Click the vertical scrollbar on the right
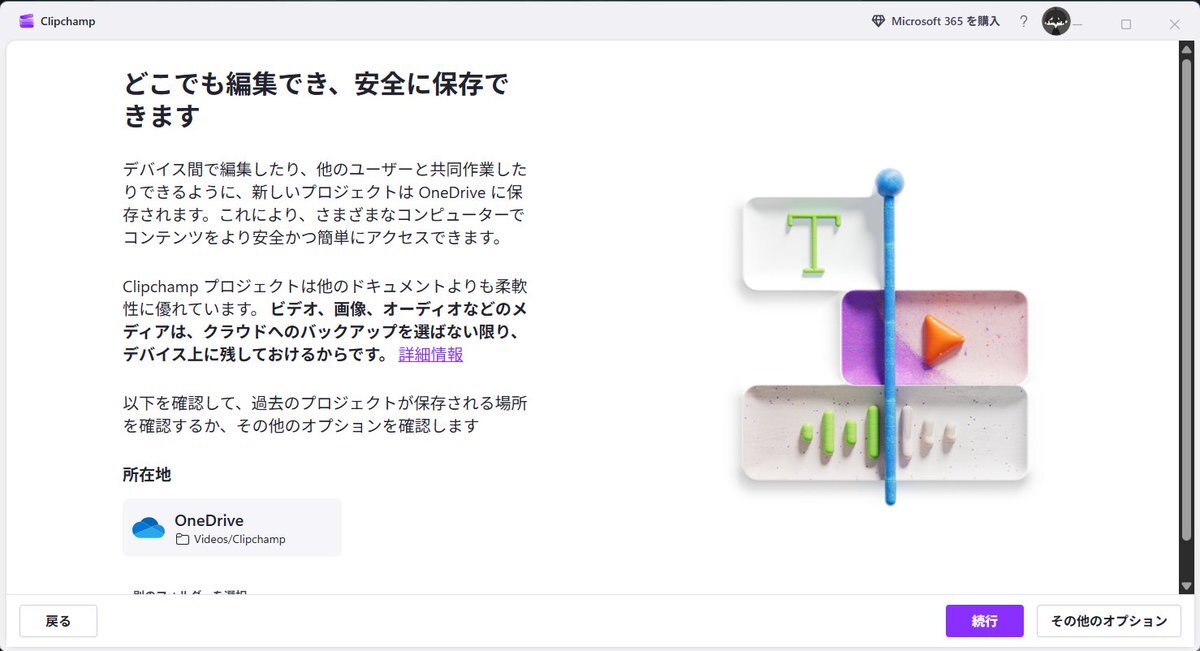1200x651 pixels. click(x=1186, y=318)
